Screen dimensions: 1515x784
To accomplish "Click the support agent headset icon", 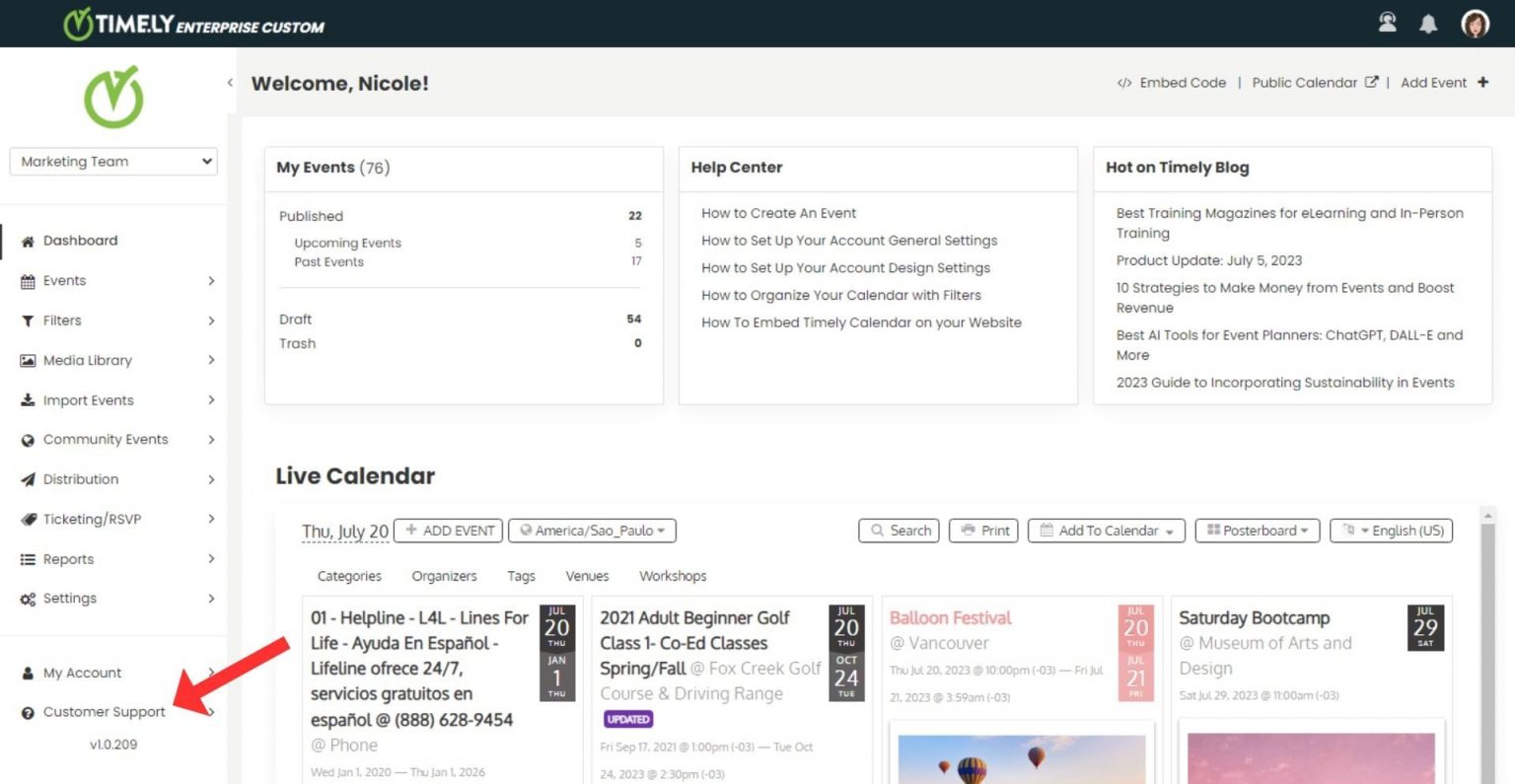I will pyautogui.click(x=1387, y=23).
